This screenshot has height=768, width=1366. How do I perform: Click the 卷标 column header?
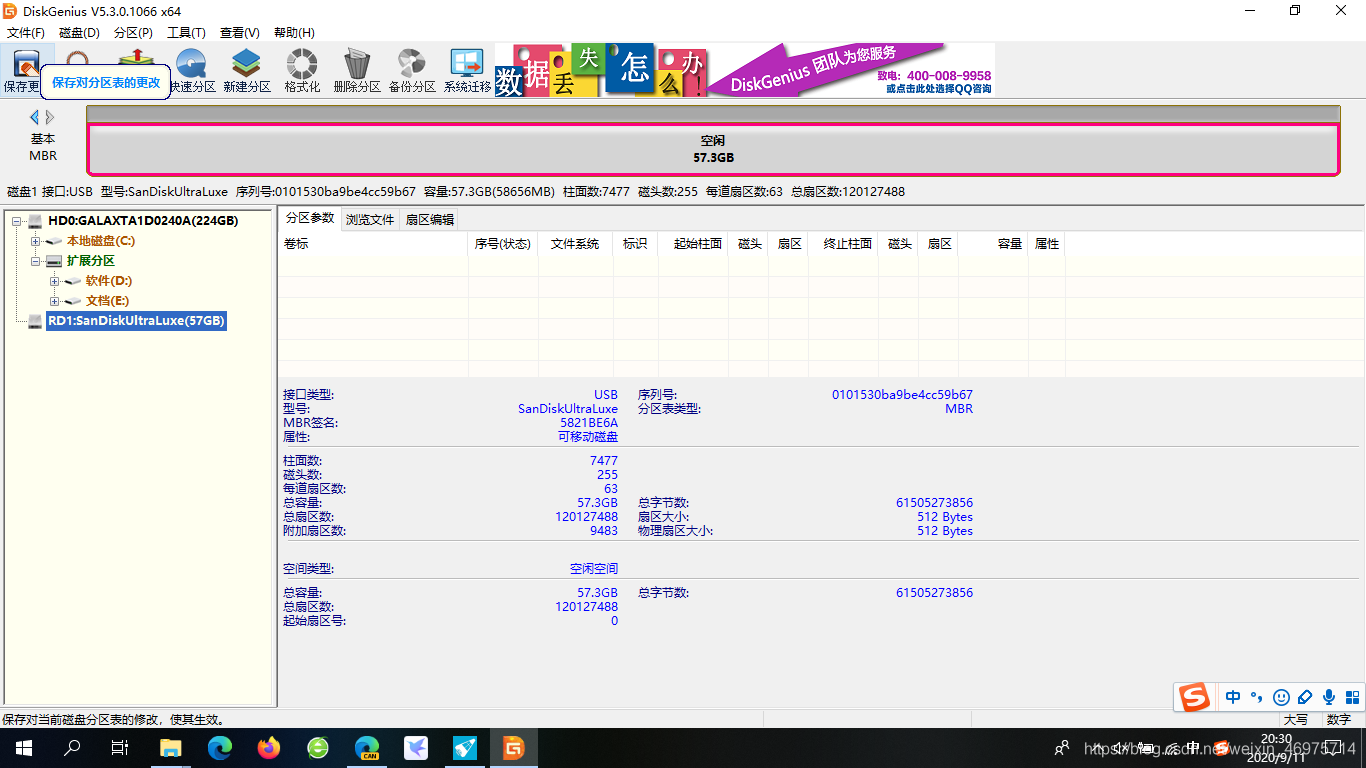pos(373,244)
